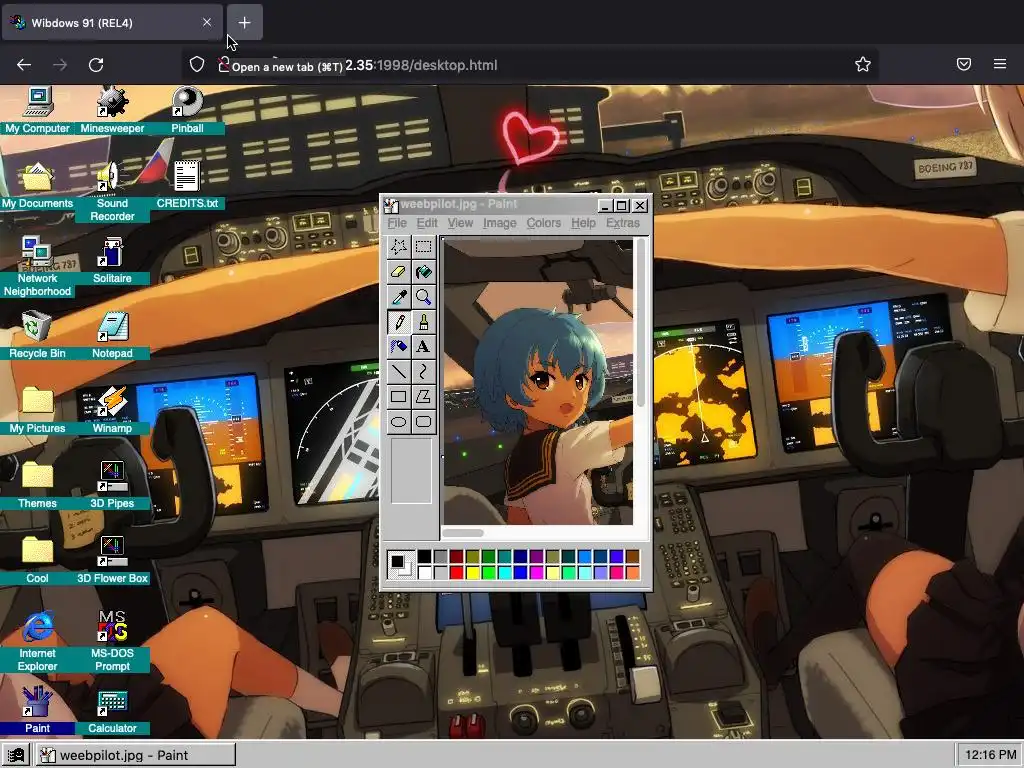
Task: Activate the Magnifier tool in Paint
Action: [423, 296]
